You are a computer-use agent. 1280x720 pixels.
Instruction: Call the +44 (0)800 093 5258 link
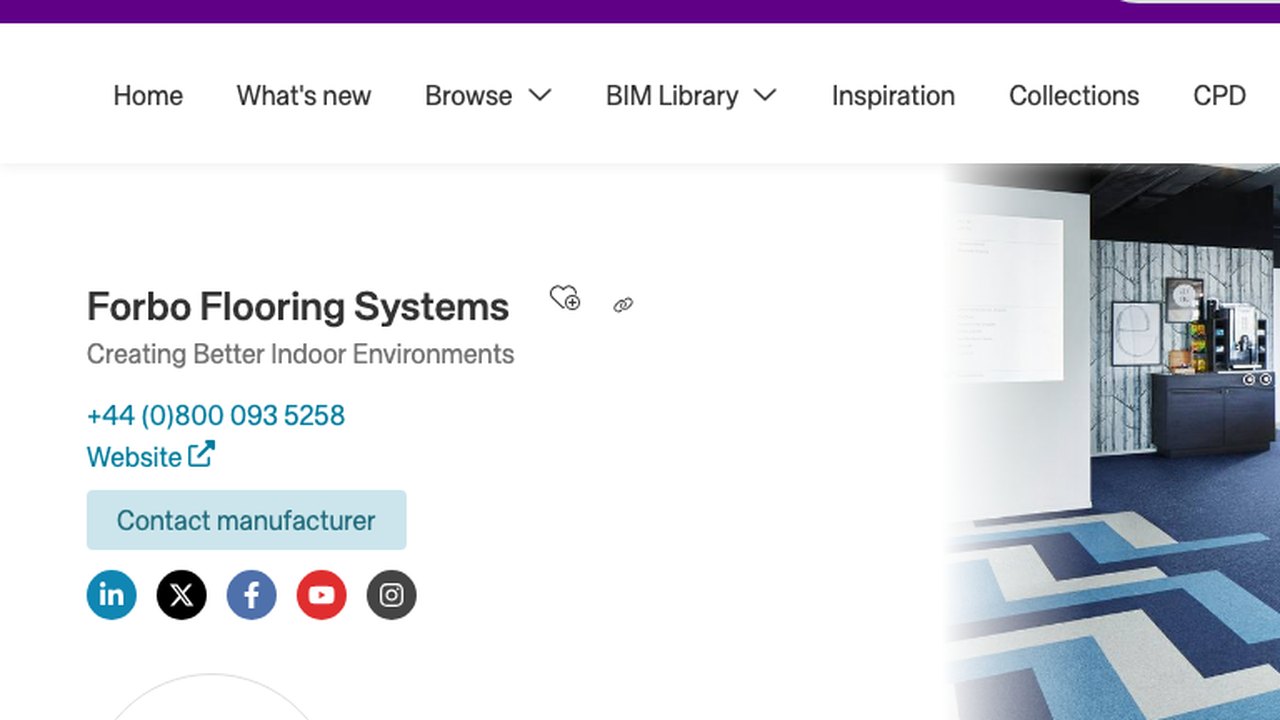coord(216,415)
